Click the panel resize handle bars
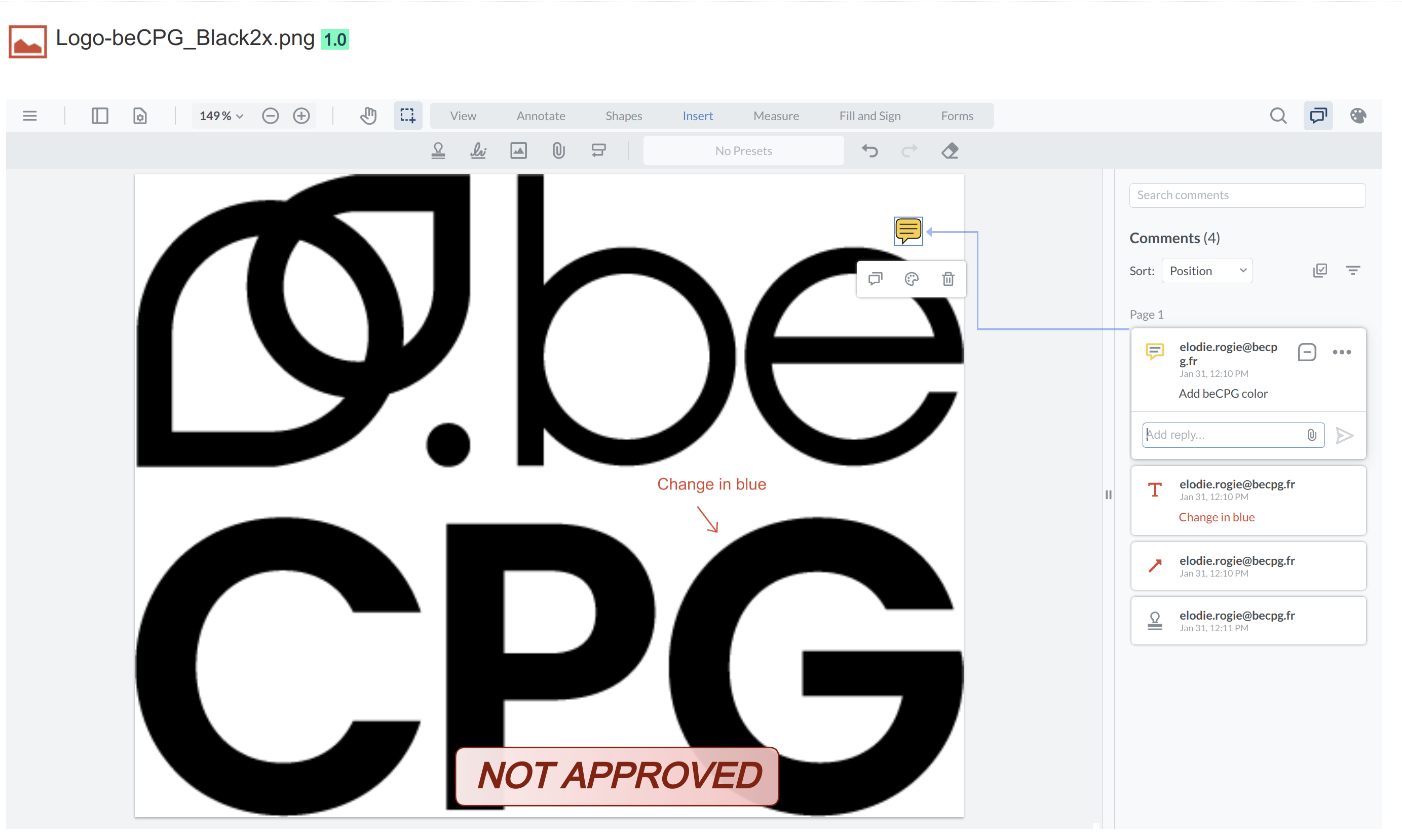This screenshot has height=840, width=1402. (x=1108, y=494)
